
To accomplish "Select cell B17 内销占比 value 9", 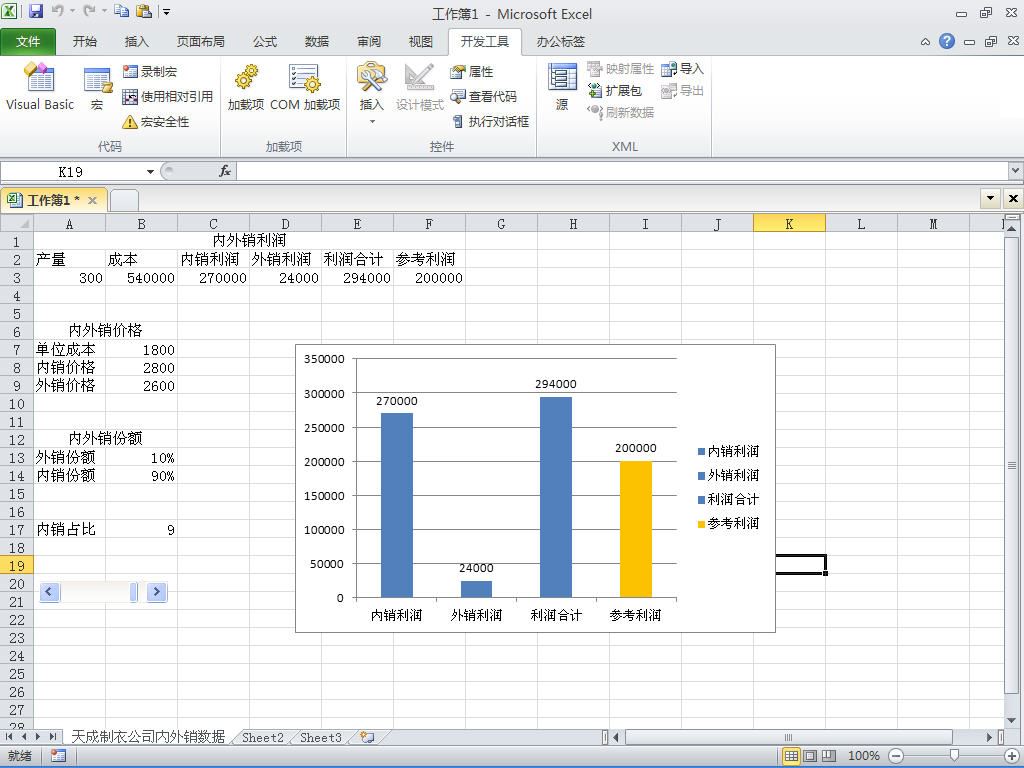I will pyautogui.click(x=142, y=530).
